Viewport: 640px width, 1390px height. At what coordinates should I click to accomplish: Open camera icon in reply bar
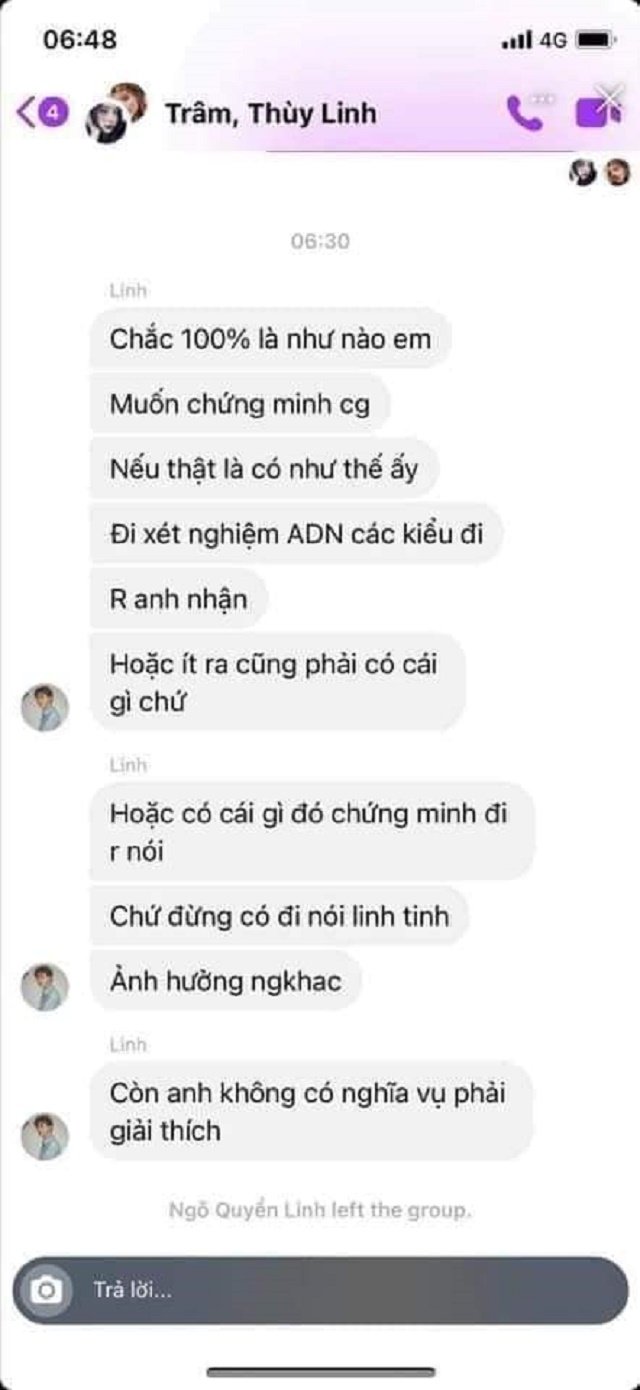(x=46, y=1290)
